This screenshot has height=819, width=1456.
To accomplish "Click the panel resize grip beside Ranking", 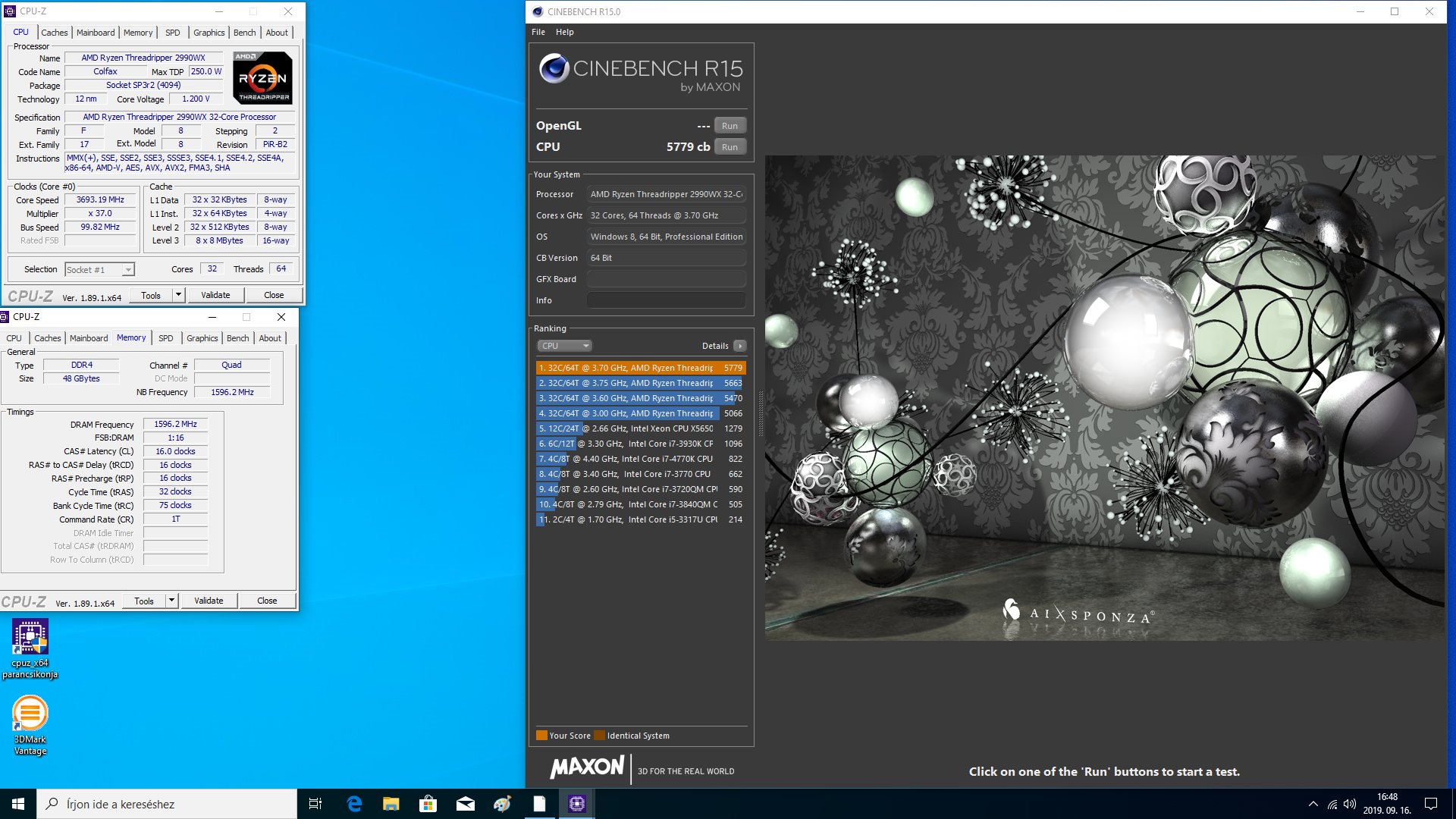I will click(x=760, y=413).
